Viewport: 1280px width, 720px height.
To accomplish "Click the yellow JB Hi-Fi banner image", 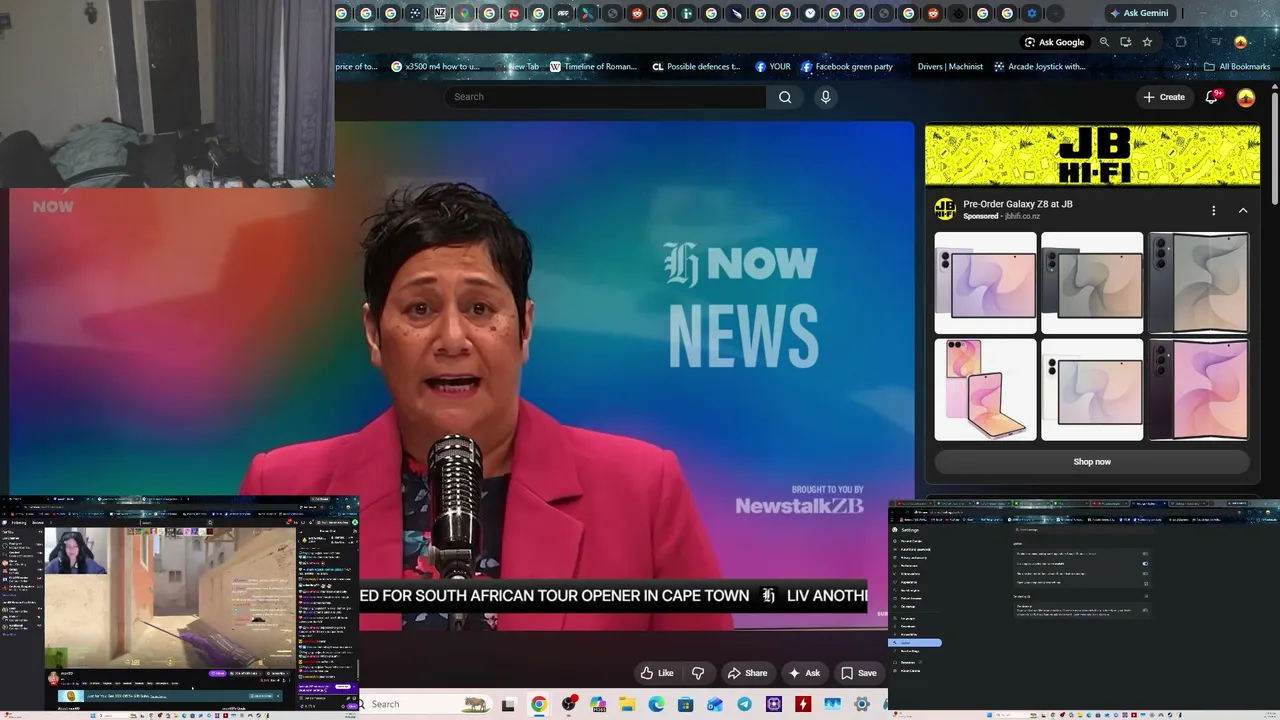I will point(1092,155).
